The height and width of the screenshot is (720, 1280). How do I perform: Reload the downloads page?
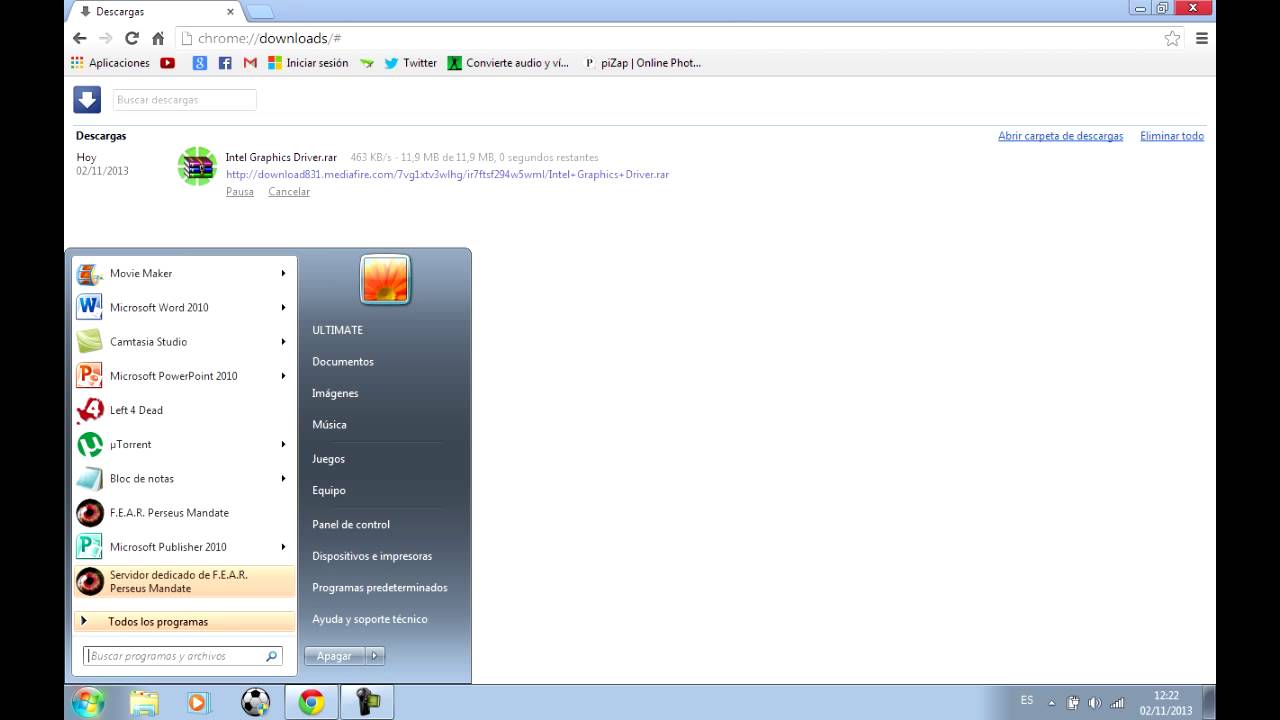coord(132,38)
